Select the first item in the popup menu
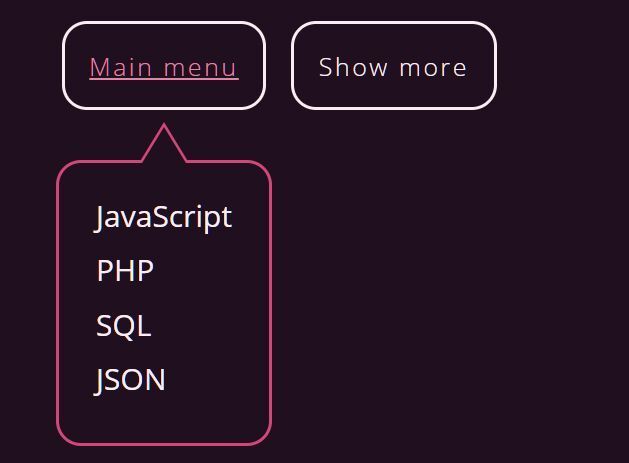Screen dimensions: 629x463 click(164, 217)
